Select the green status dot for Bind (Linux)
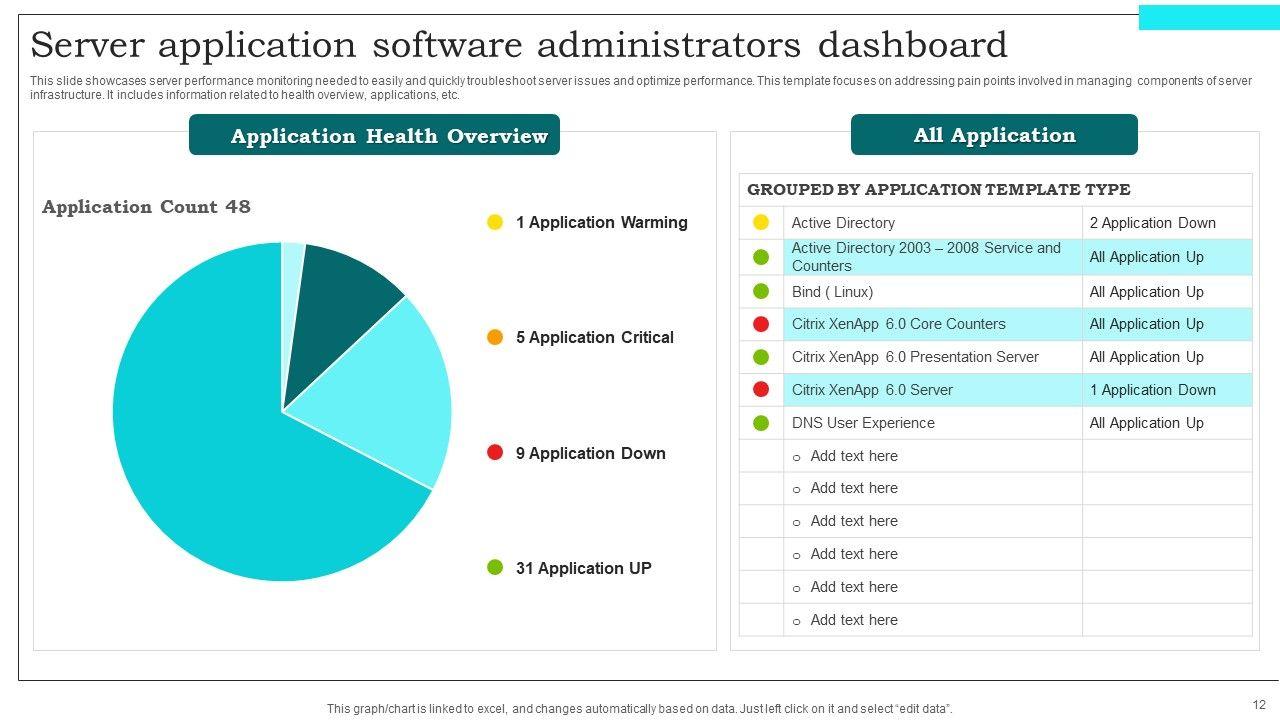The height and width of the screenshot is (720, 1280). coord(761,292)
